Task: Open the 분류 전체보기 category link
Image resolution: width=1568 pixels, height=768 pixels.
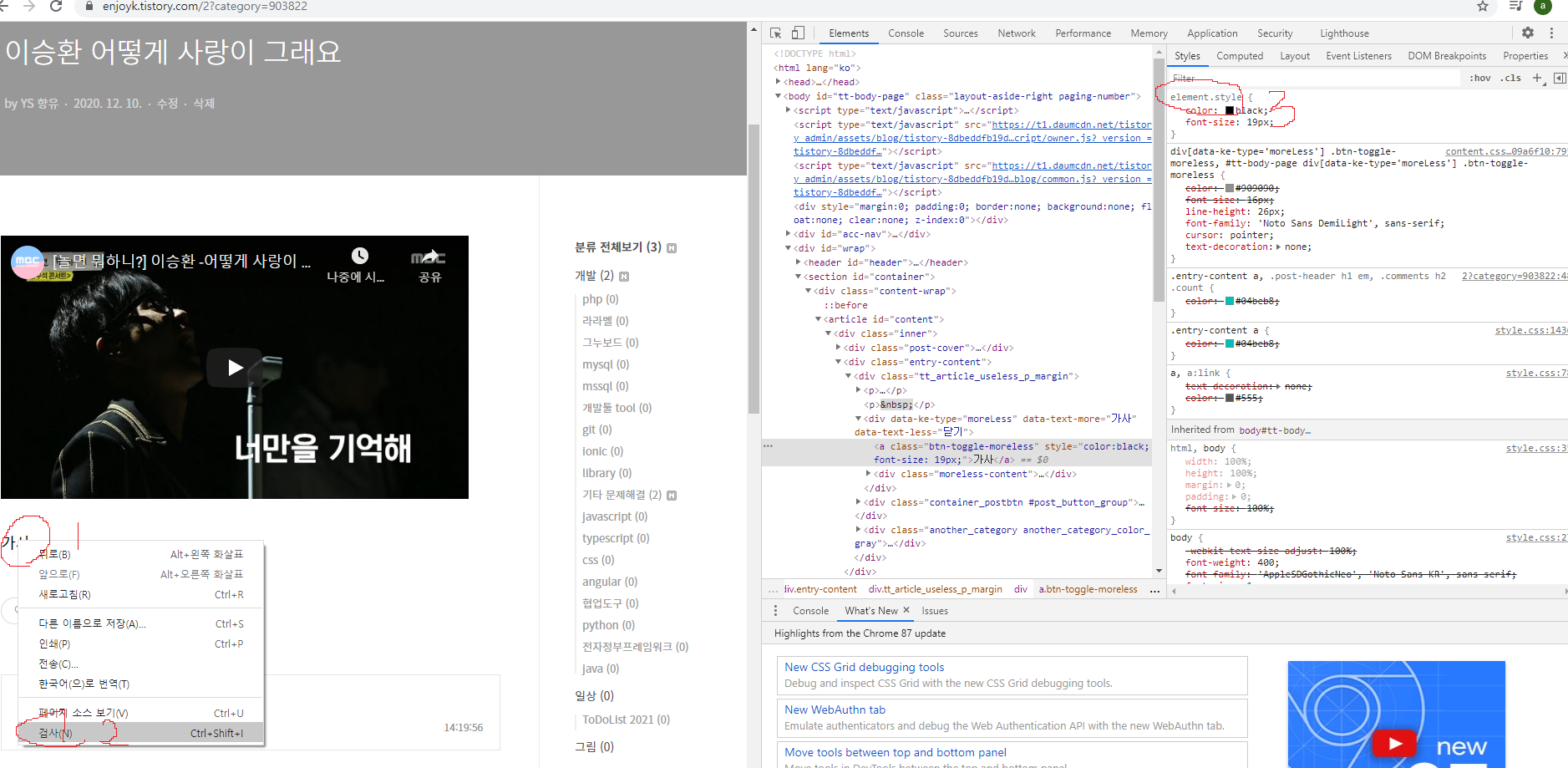Action: click(617, 247)
